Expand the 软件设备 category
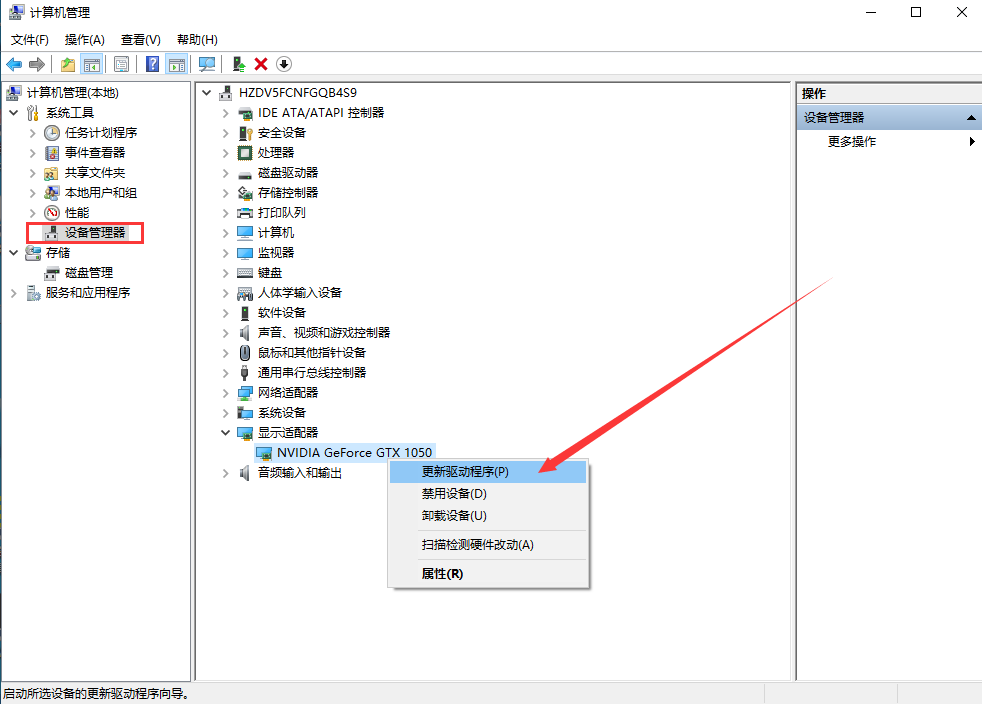 pos(225,313)
